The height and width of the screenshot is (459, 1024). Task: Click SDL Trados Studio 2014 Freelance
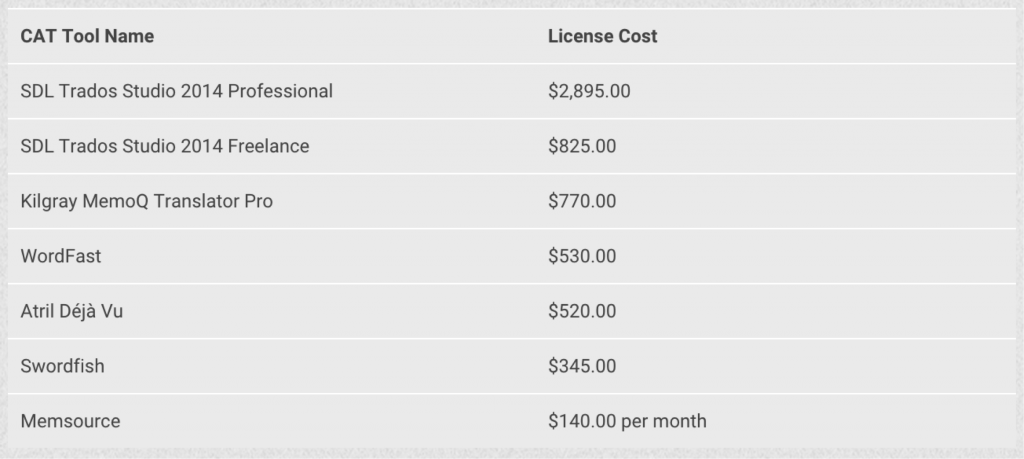tap(165, 146)
